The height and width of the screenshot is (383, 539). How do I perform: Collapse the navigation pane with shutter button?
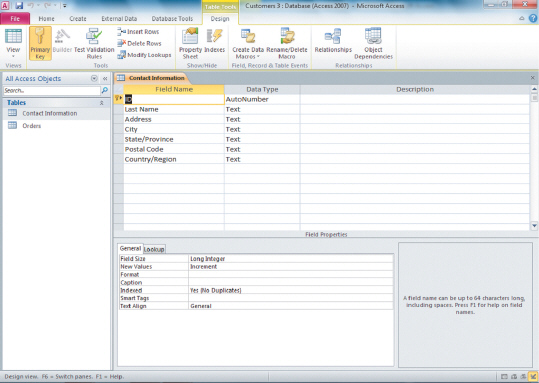[x=105, y=78]
